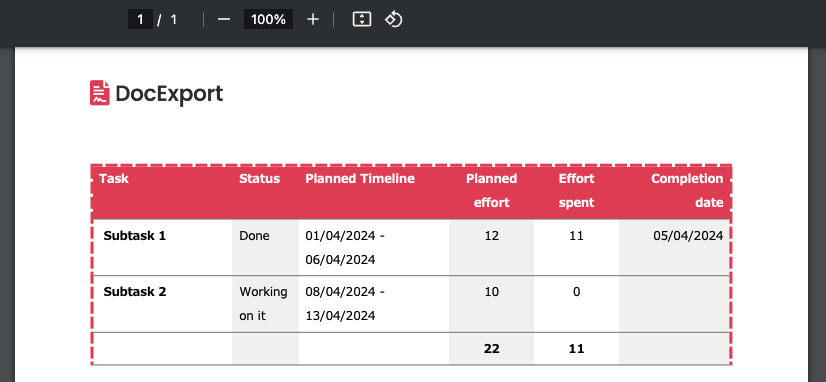Select the Subtask 1 cell

pos(162,247)
